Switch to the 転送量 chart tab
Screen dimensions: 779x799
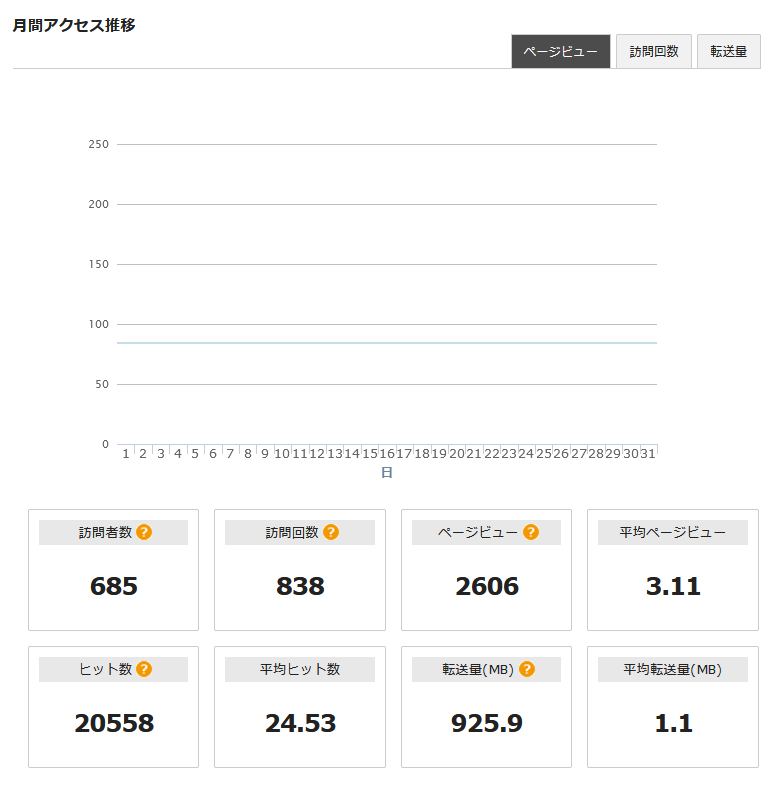[x=728, y=51]
